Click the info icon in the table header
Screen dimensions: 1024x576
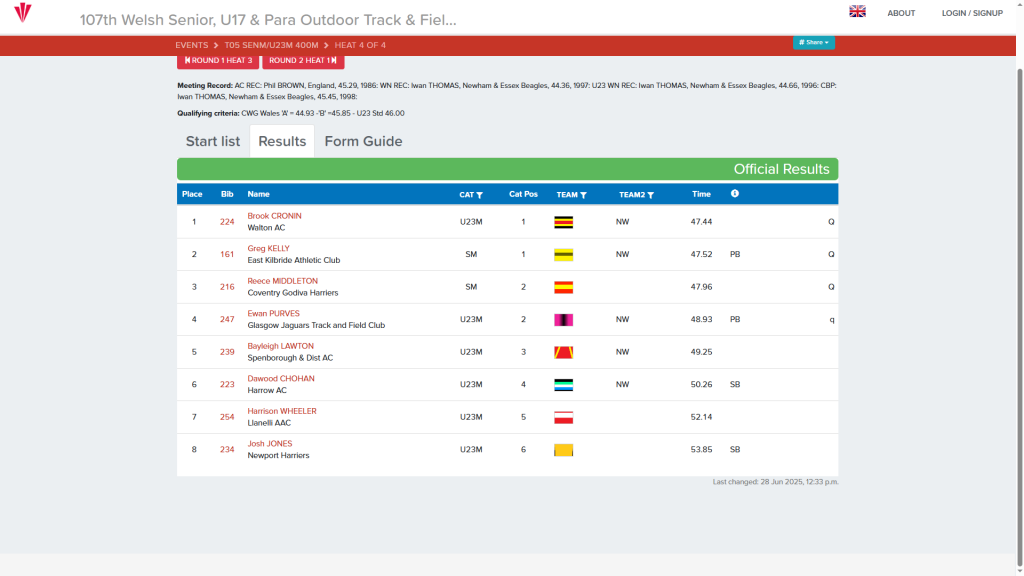pos(735,194)
